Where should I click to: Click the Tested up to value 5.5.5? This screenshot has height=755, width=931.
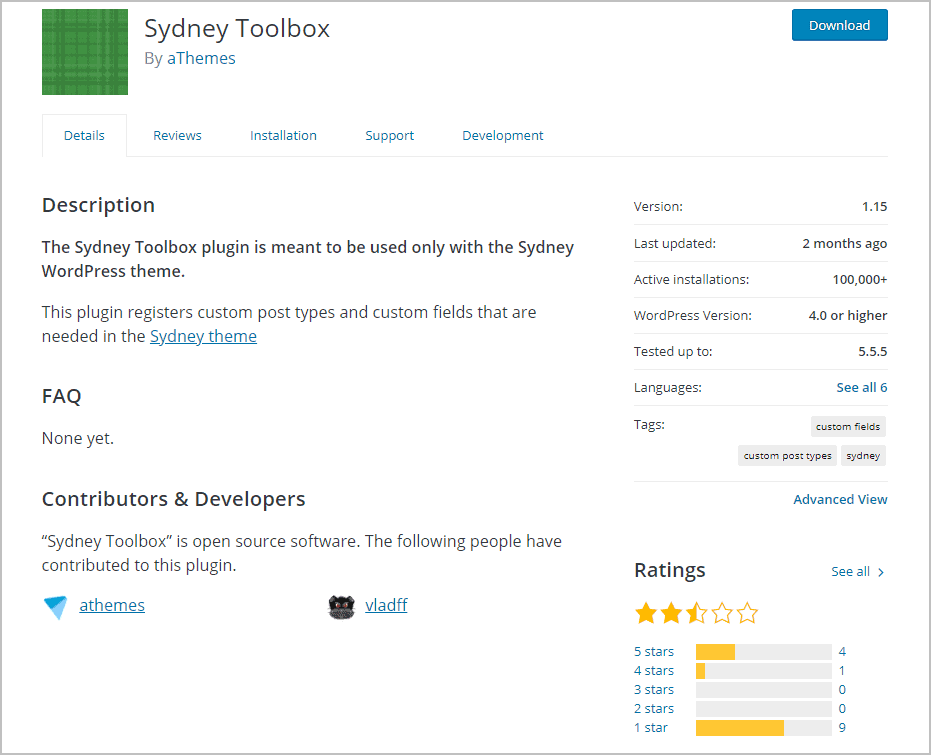(x=873, y=351)
